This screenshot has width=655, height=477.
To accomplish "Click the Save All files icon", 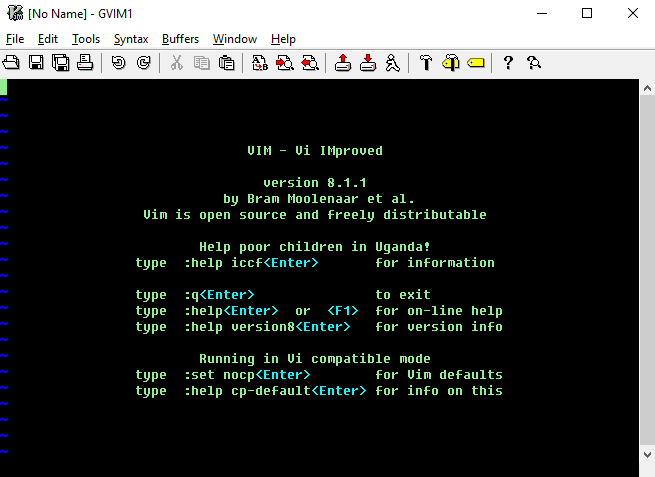I will coord(61,63).
